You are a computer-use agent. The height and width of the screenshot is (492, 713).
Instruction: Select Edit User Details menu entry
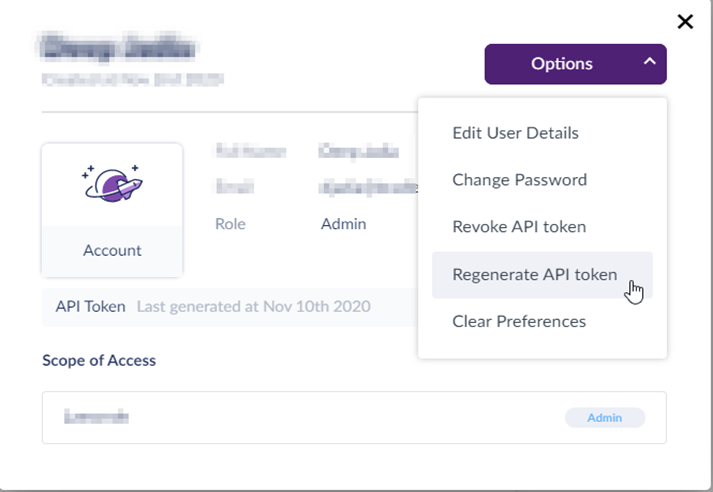pyautogui.click(x=515, y=133)
